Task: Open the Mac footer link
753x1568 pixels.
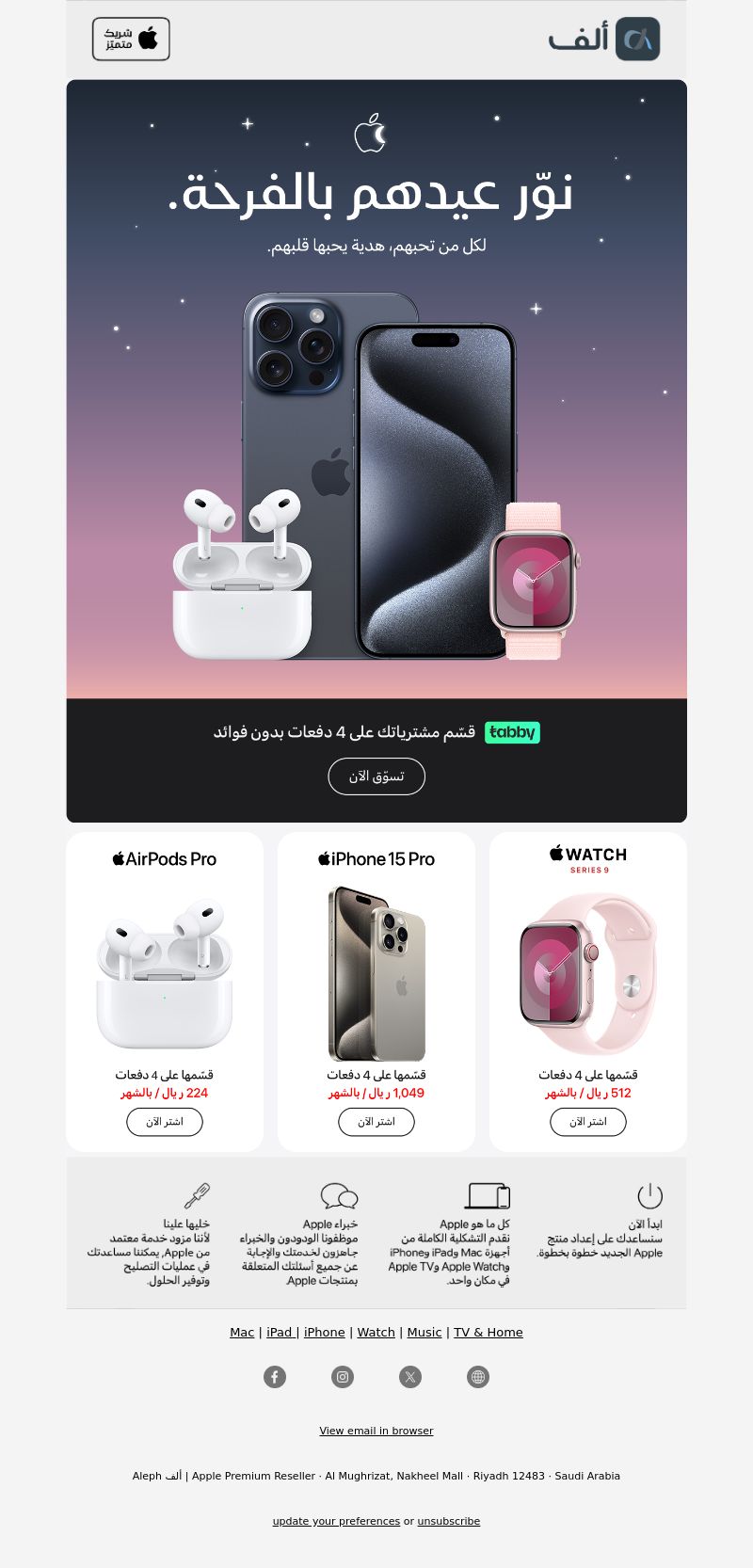Action: click(242, 1332)
